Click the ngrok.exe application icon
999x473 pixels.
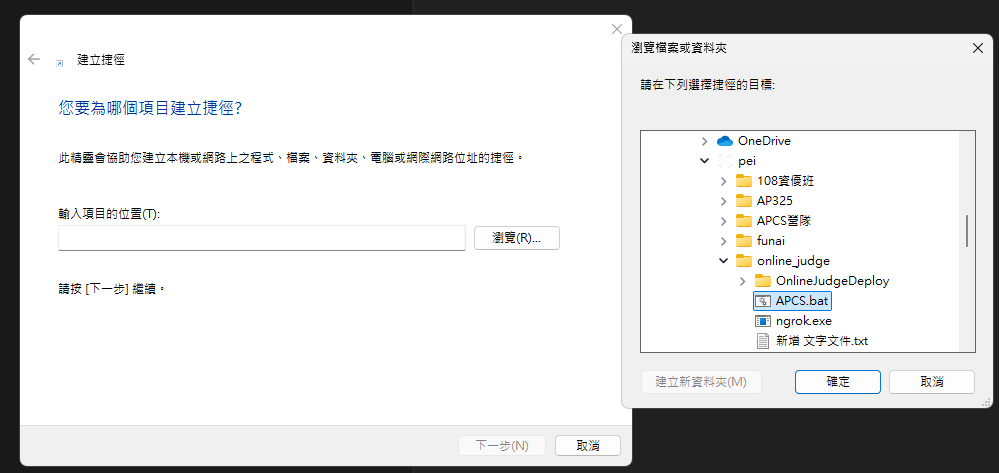[763, 321]
